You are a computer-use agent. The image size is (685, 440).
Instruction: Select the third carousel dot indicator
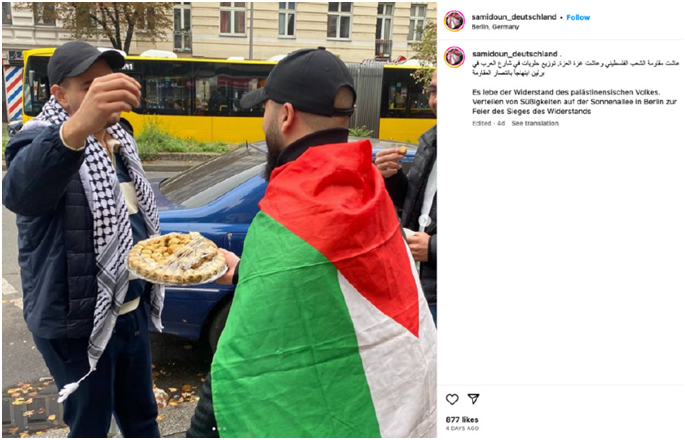click(225, 429)
